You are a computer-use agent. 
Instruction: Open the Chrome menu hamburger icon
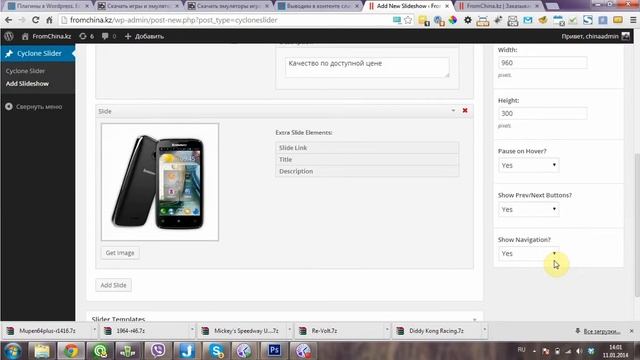pyautogui.click(x=633, y=20)
